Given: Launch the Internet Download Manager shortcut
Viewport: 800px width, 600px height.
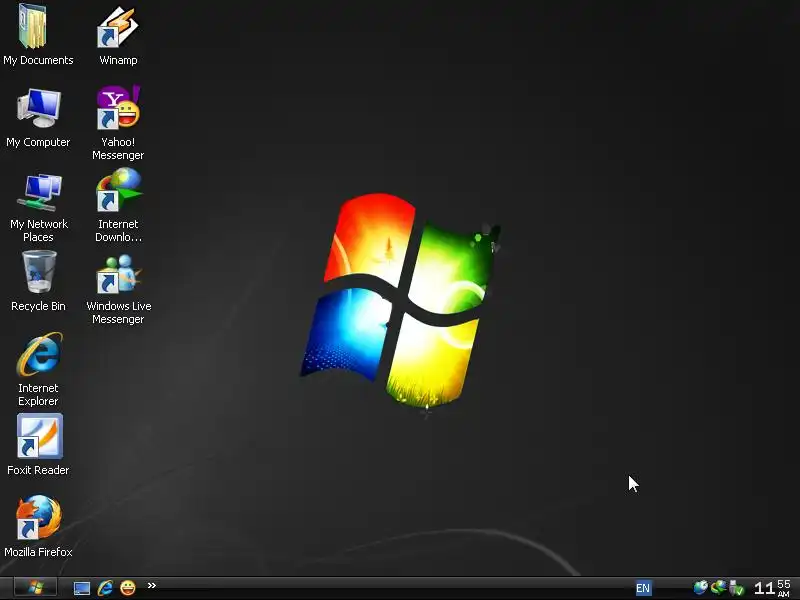Looking at the screenshot, I should point(118,190).
